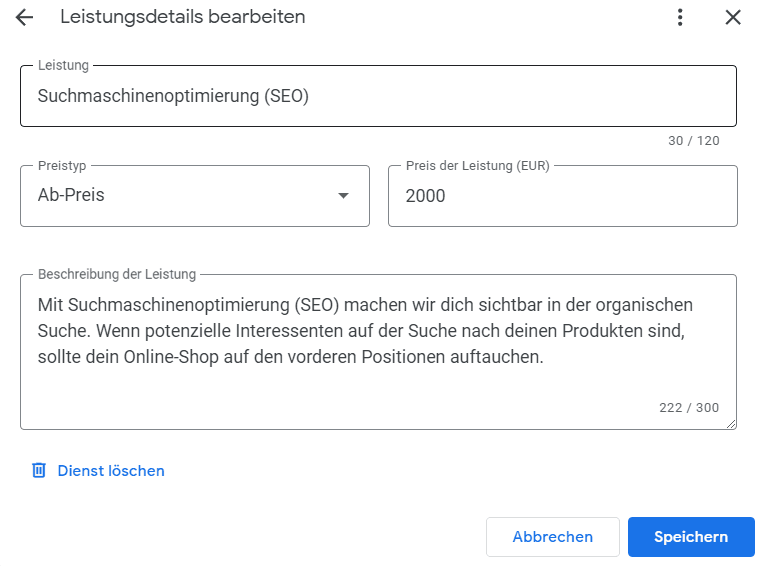
Task: Click the "222 / 300" character counter
Action: pyautogui.click(x=689, y=408)
